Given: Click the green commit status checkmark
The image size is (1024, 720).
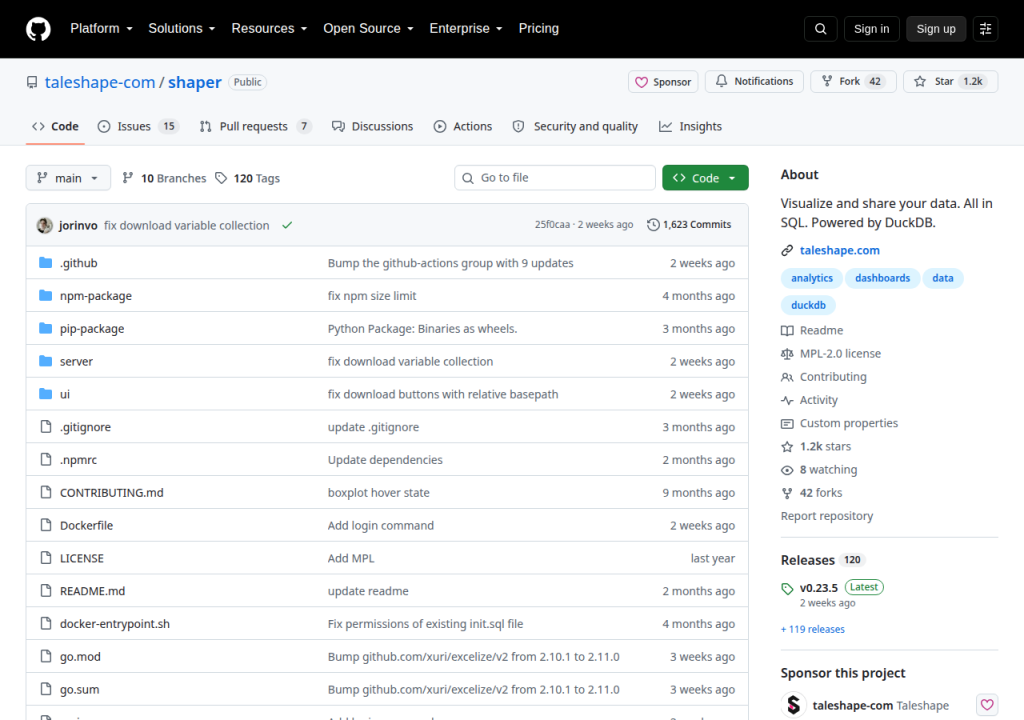Looking at the screenshot, I should click(287, 225).
